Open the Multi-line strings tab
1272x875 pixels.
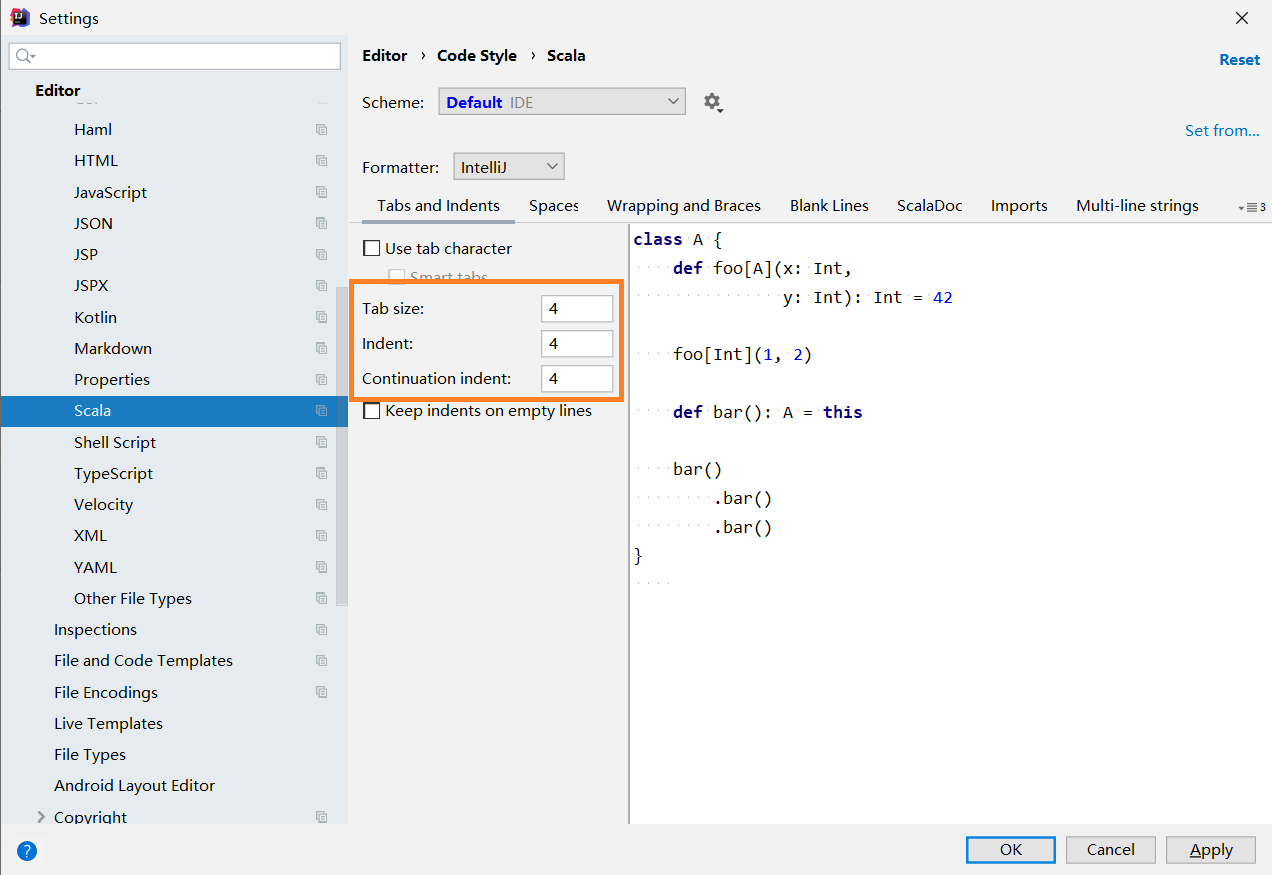1137,205
